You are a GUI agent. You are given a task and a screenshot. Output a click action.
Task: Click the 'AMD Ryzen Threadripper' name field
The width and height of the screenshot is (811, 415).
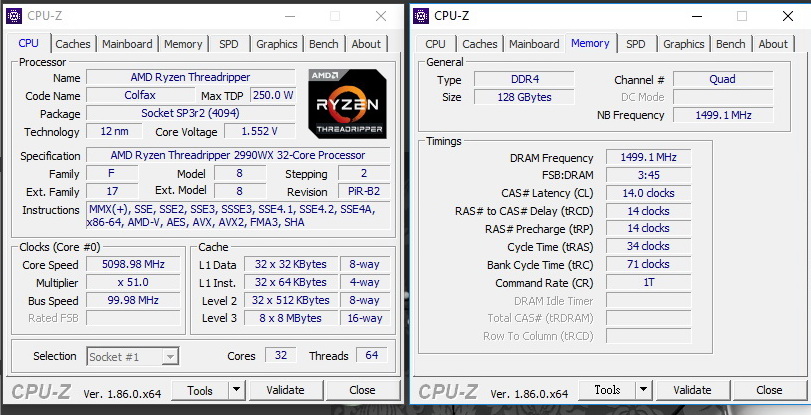(x=190, y=78)
